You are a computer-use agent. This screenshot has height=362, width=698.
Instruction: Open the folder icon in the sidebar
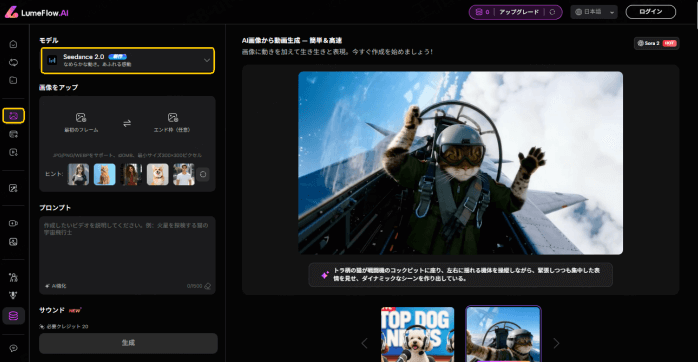13,80
